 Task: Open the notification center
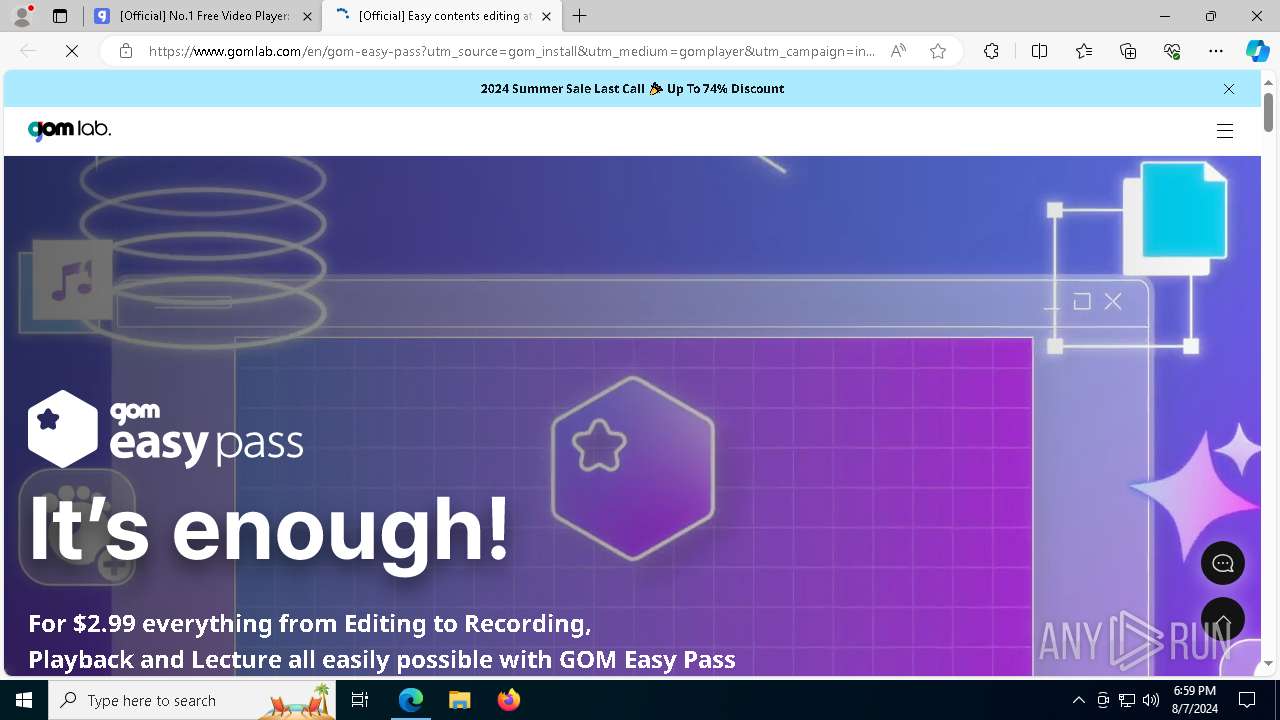[x=1247, y=700]
